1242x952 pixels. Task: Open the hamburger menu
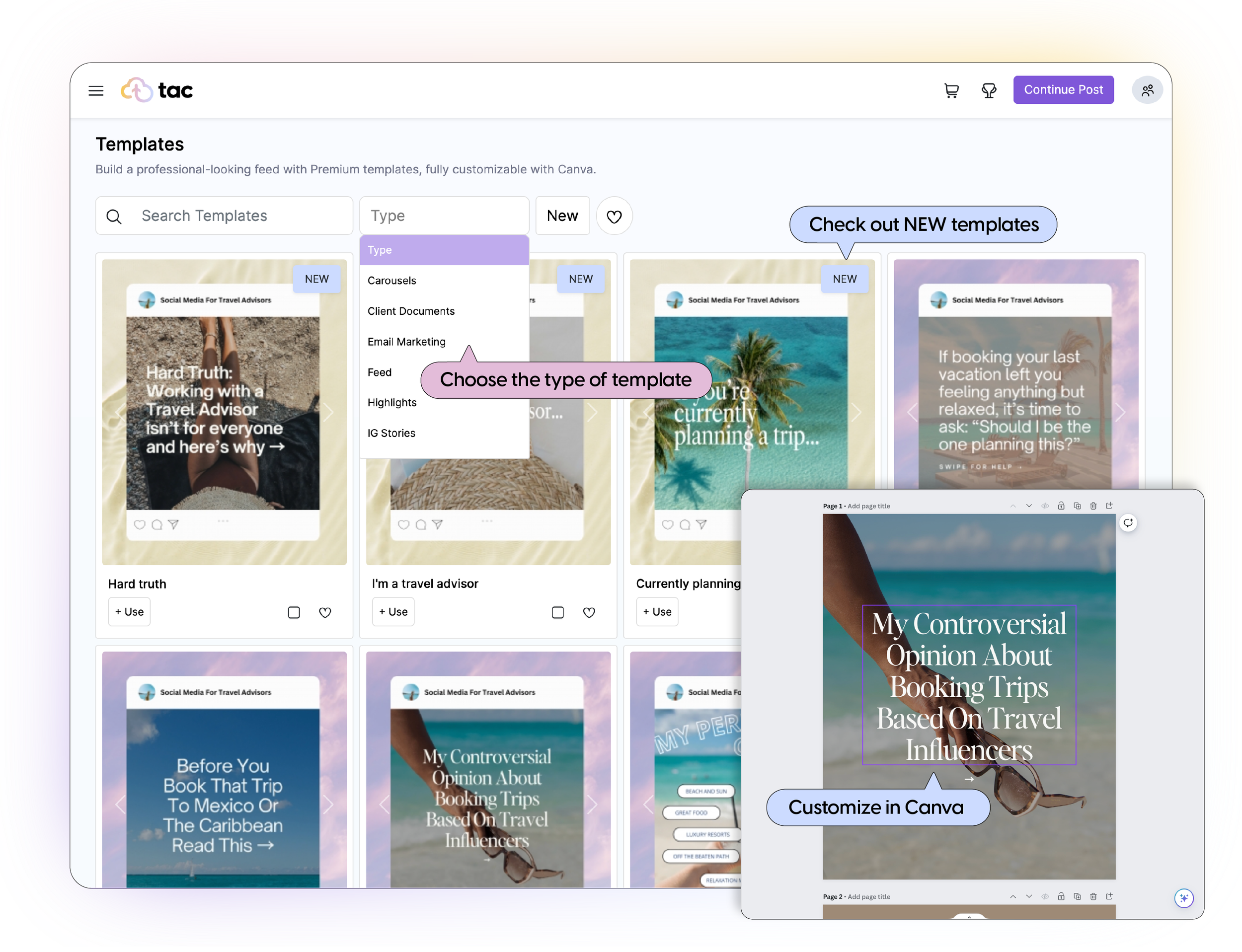tap(96, 91)
